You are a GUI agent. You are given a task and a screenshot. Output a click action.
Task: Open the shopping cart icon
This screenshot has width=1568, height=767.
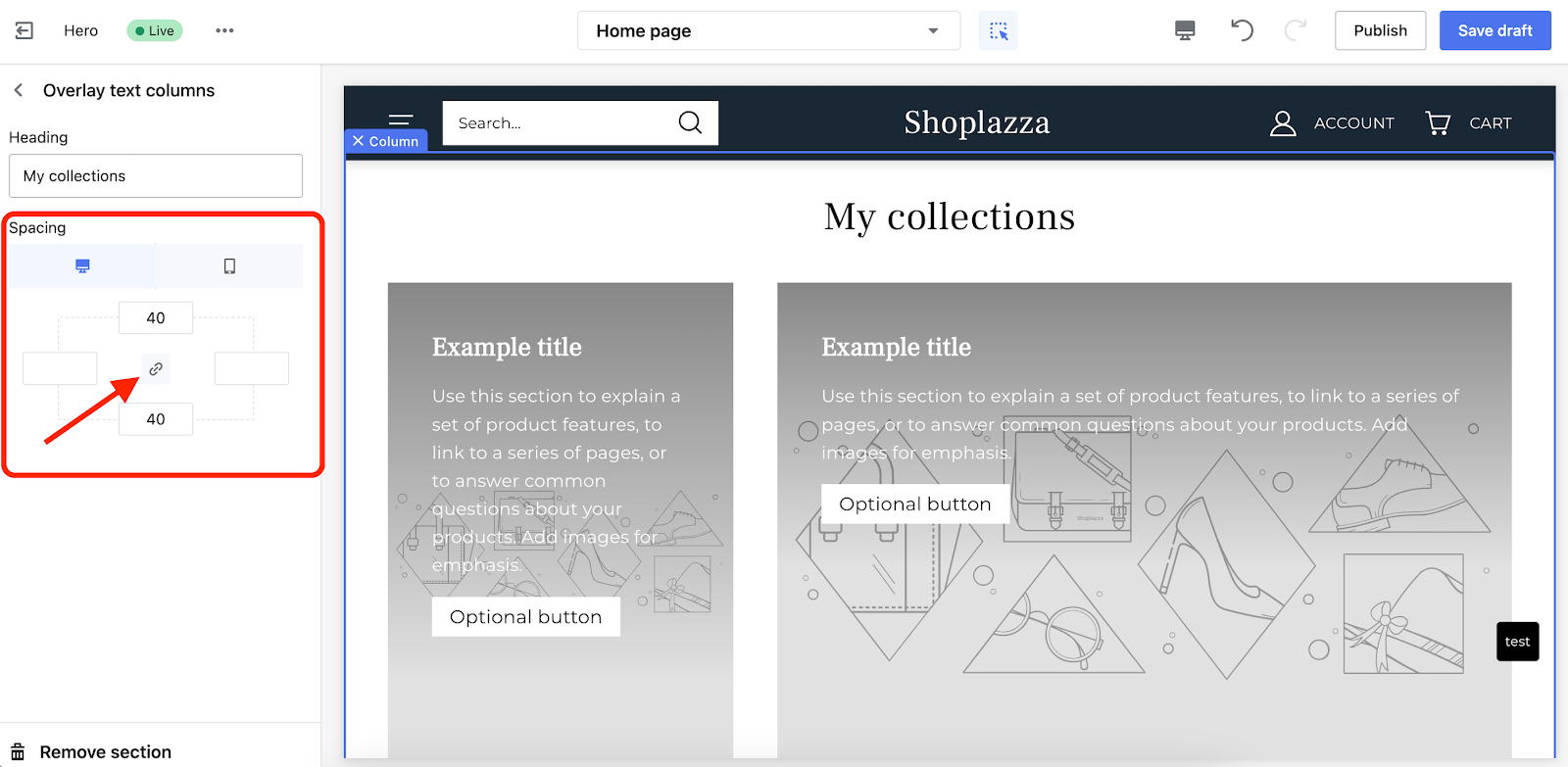(1438, 122)
